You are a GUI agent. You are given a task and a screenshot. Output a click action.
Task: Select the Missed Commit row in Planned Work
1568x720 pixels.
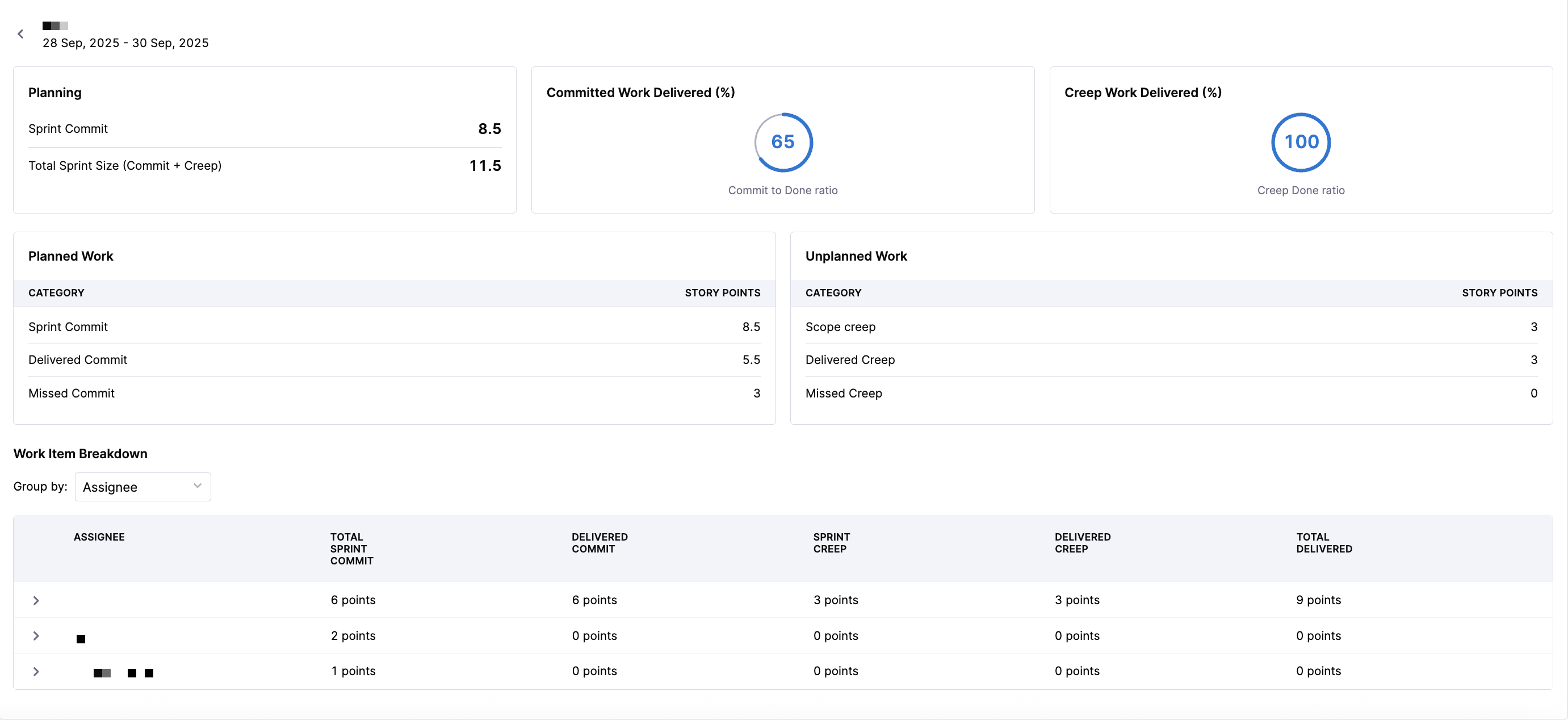coord(394,393)
